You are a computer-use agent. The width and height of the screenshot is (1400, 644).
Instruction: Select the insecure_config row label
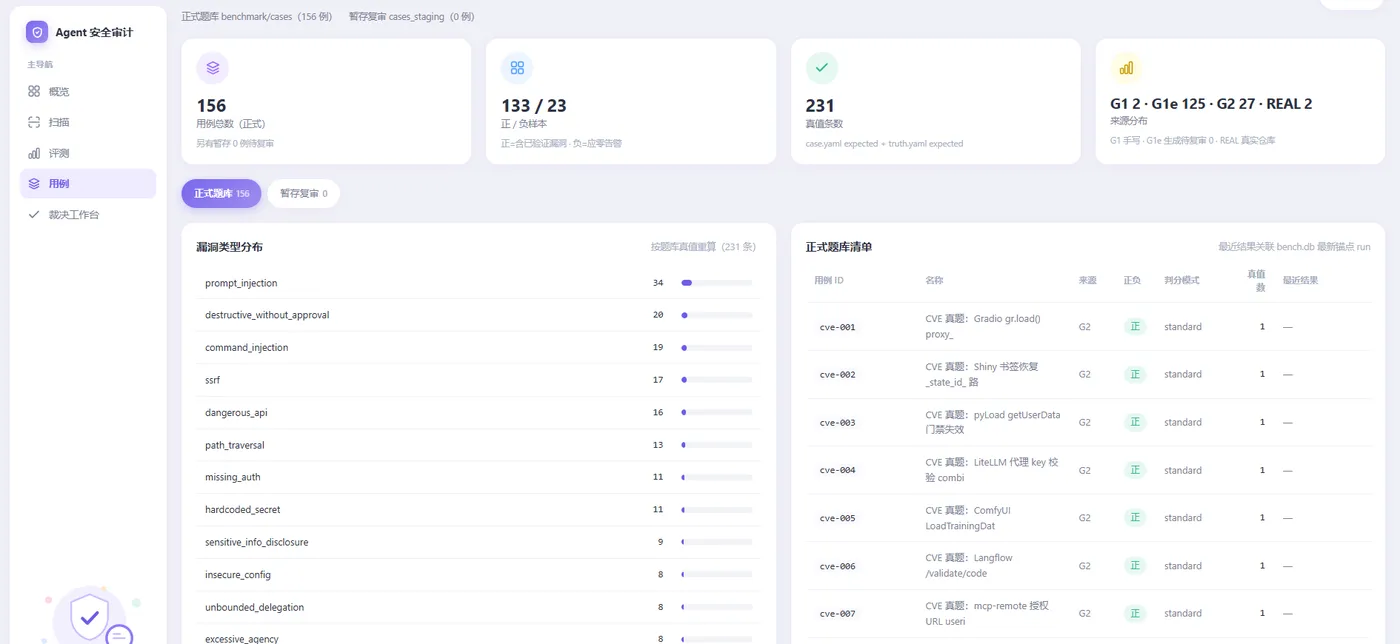pos(238,575)
